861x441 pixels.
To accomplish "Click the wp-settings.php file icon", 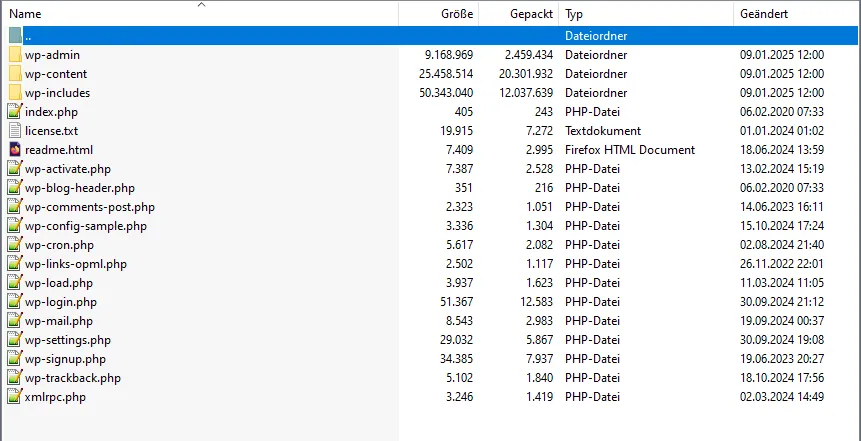I will click(x=15, y=339).
